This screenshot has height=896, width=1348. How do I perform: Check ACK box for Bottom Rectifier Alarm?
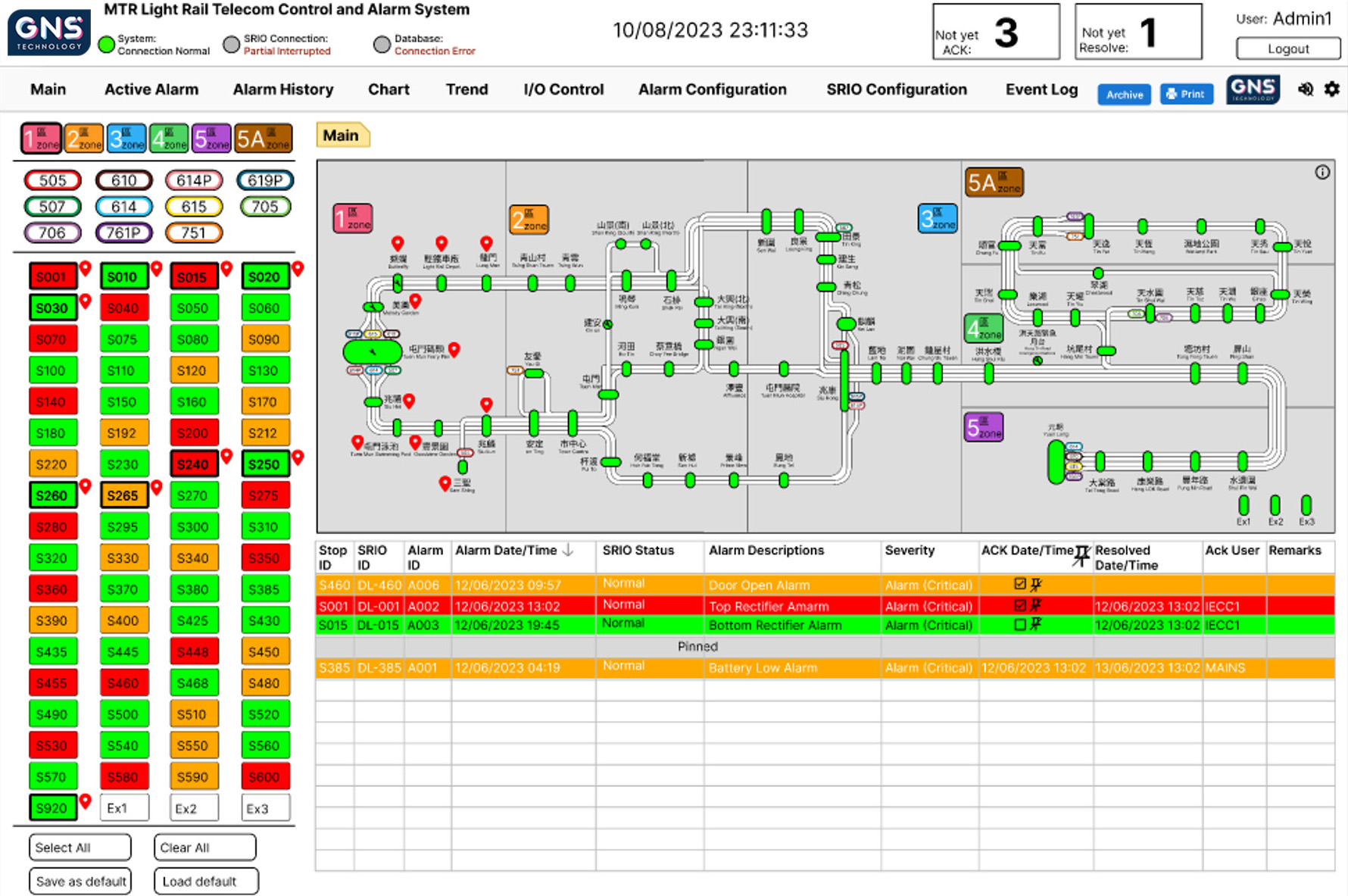point(1020,625)
